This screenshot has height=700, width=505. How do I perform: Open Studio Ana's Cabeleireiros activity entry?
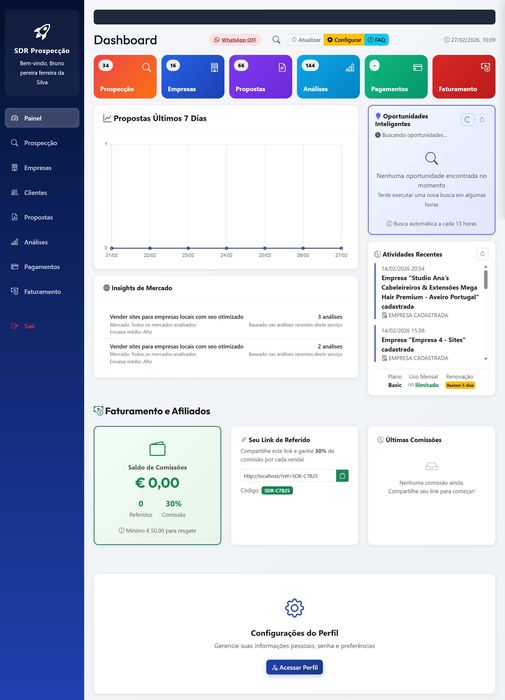coord(429,292)
